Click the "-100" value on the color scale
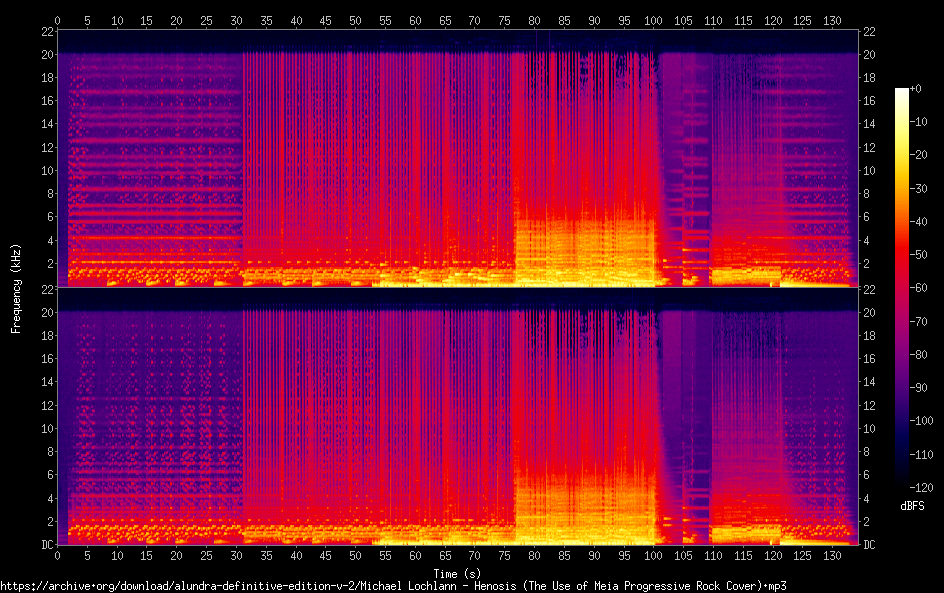This screenshot has height=593, width=944. (922, 421)
